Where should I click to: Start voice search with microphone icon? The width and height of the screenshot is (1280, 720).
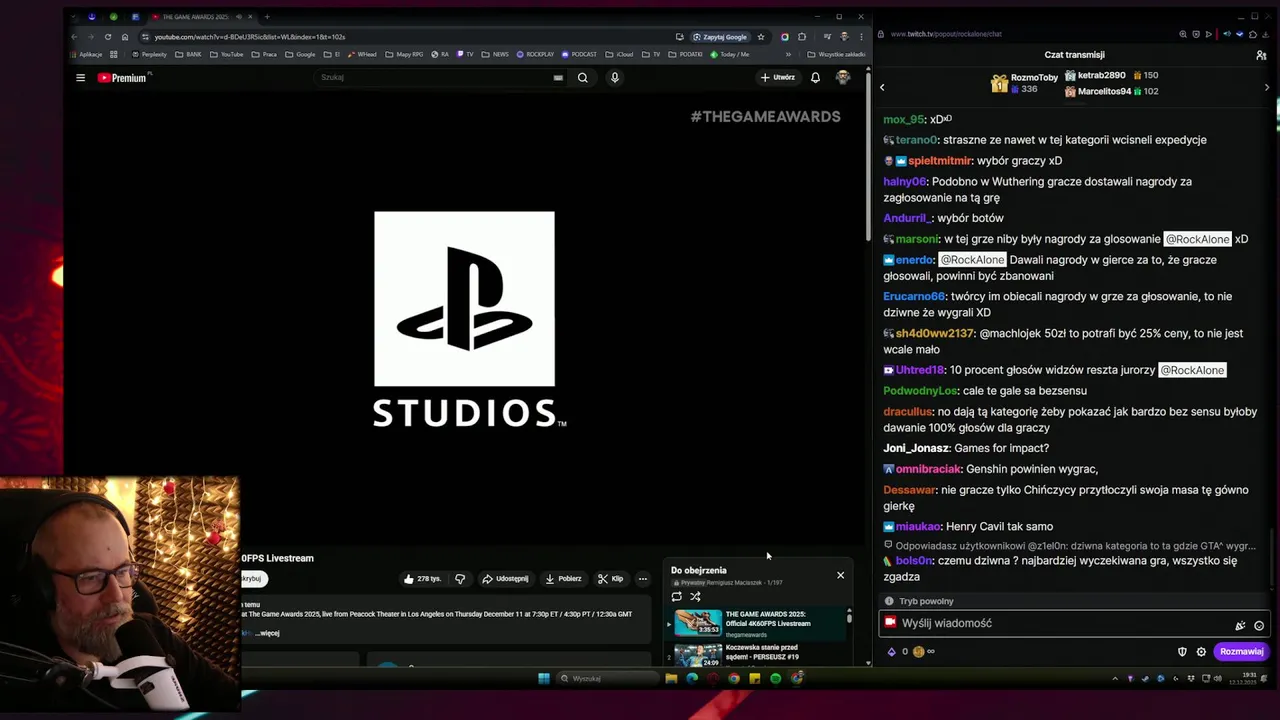coord(615,78)
